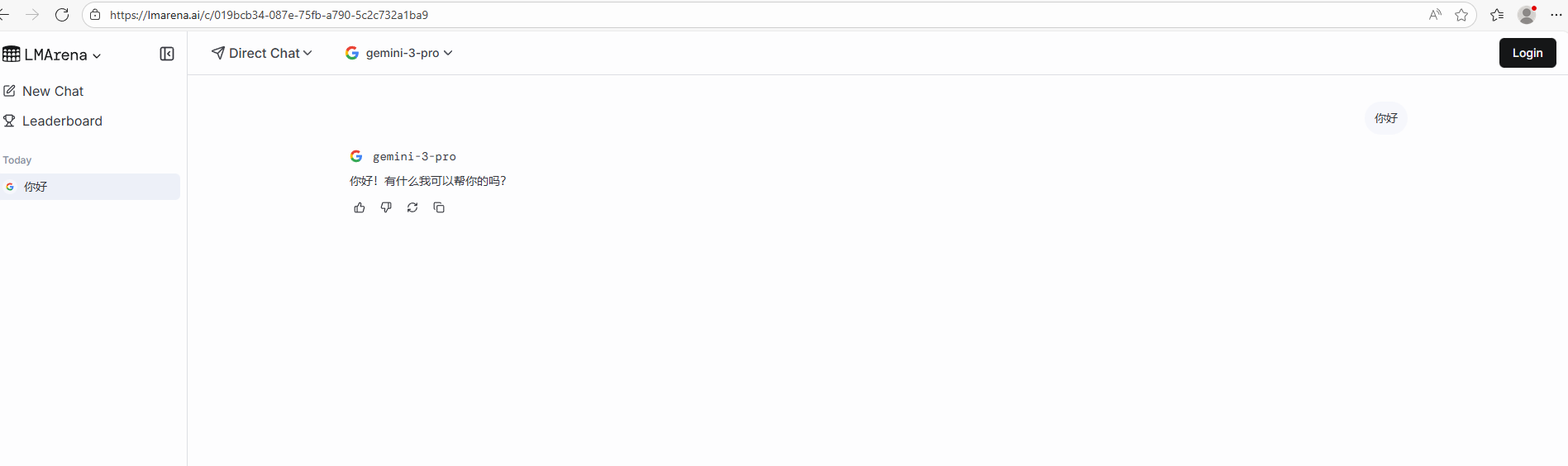The height and width of the screenshot is (466, 1568).
Task: Expand the LMArena dropdown menu
Action: point(52,55)
